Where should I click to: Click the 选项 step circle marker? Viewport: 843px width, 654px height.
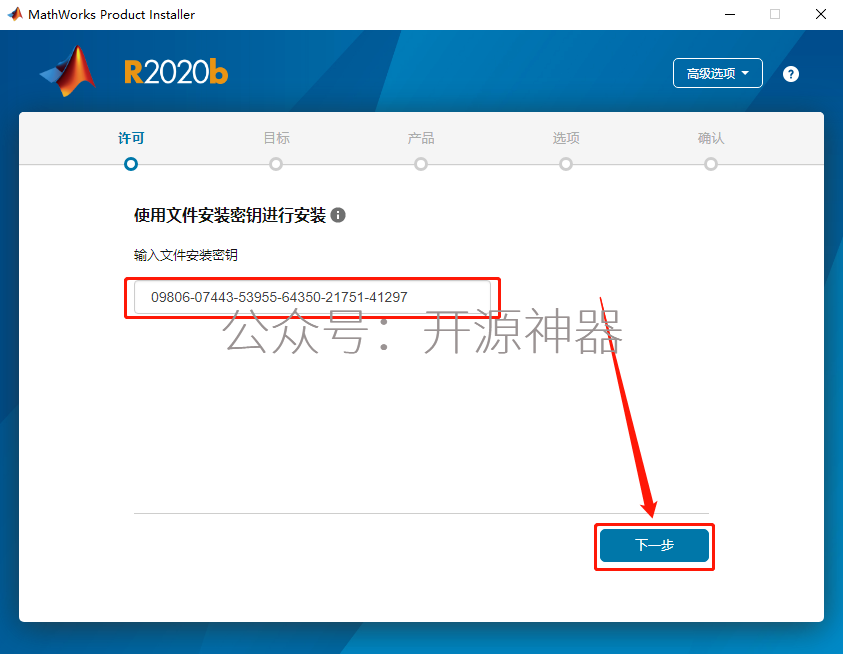(566, 164)
